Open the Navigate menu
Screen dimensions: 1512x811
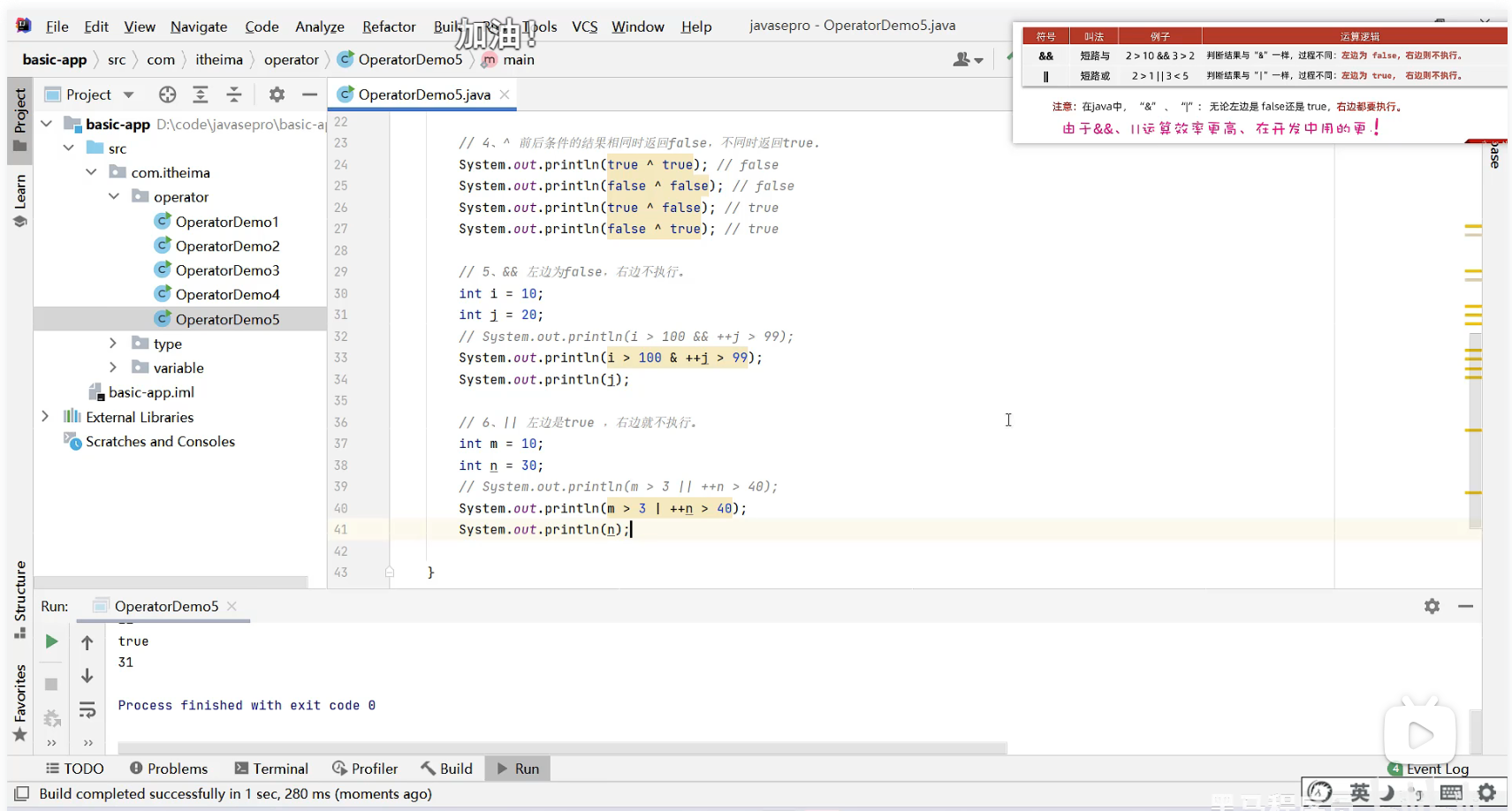click(x=199, y=27)
